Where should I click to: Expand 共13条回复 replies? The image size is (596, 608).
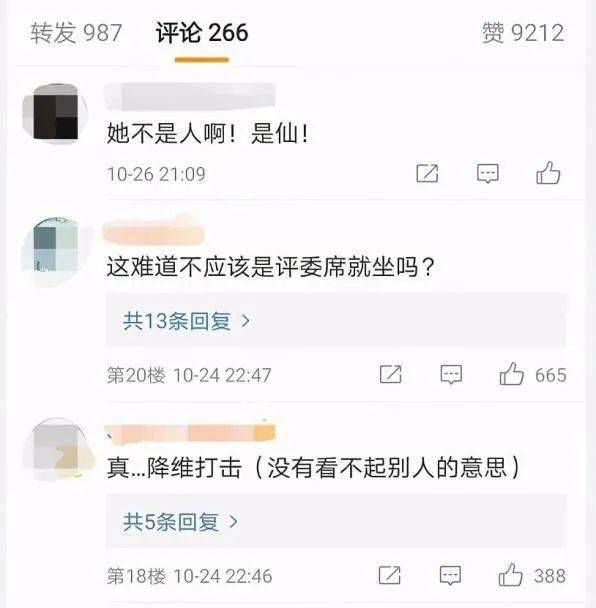point(337,320)
